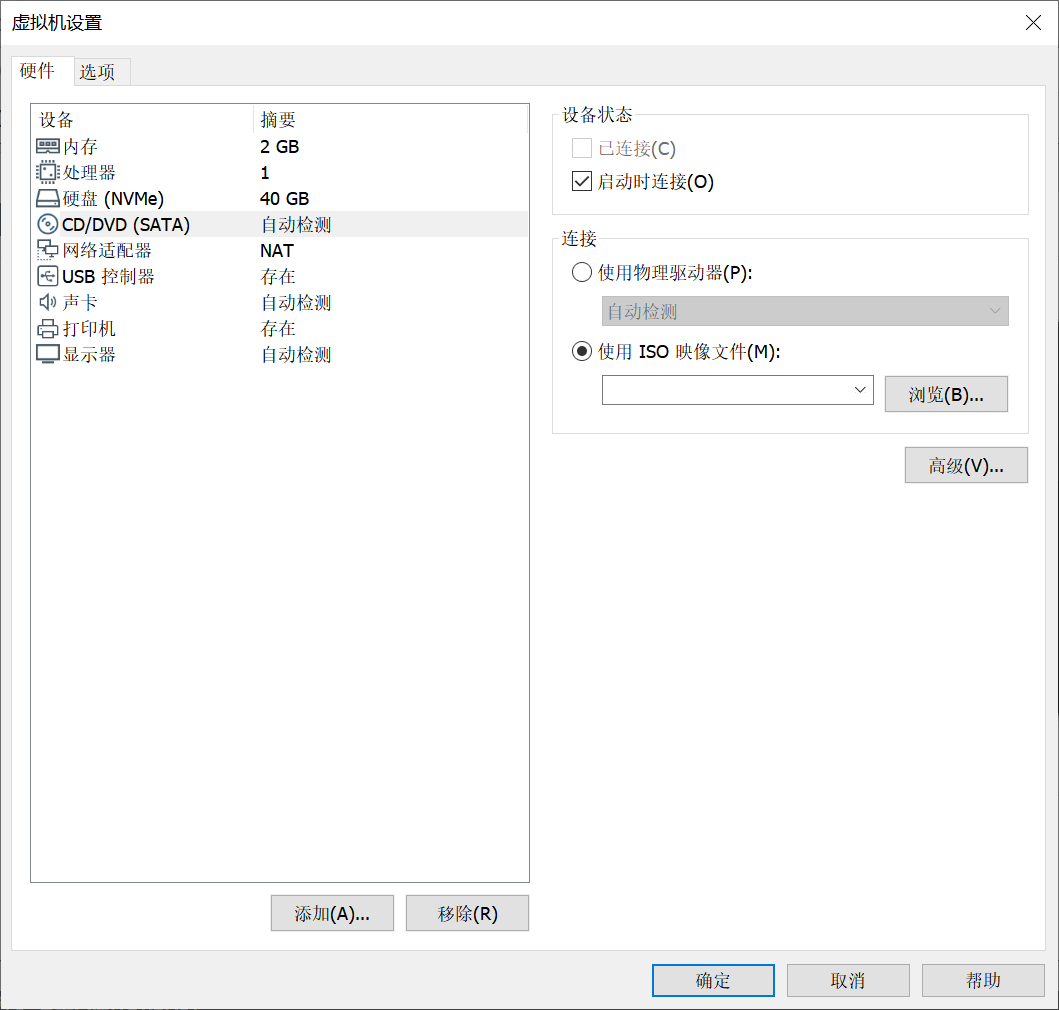Switch to the 选项 tab

(100, 71)
